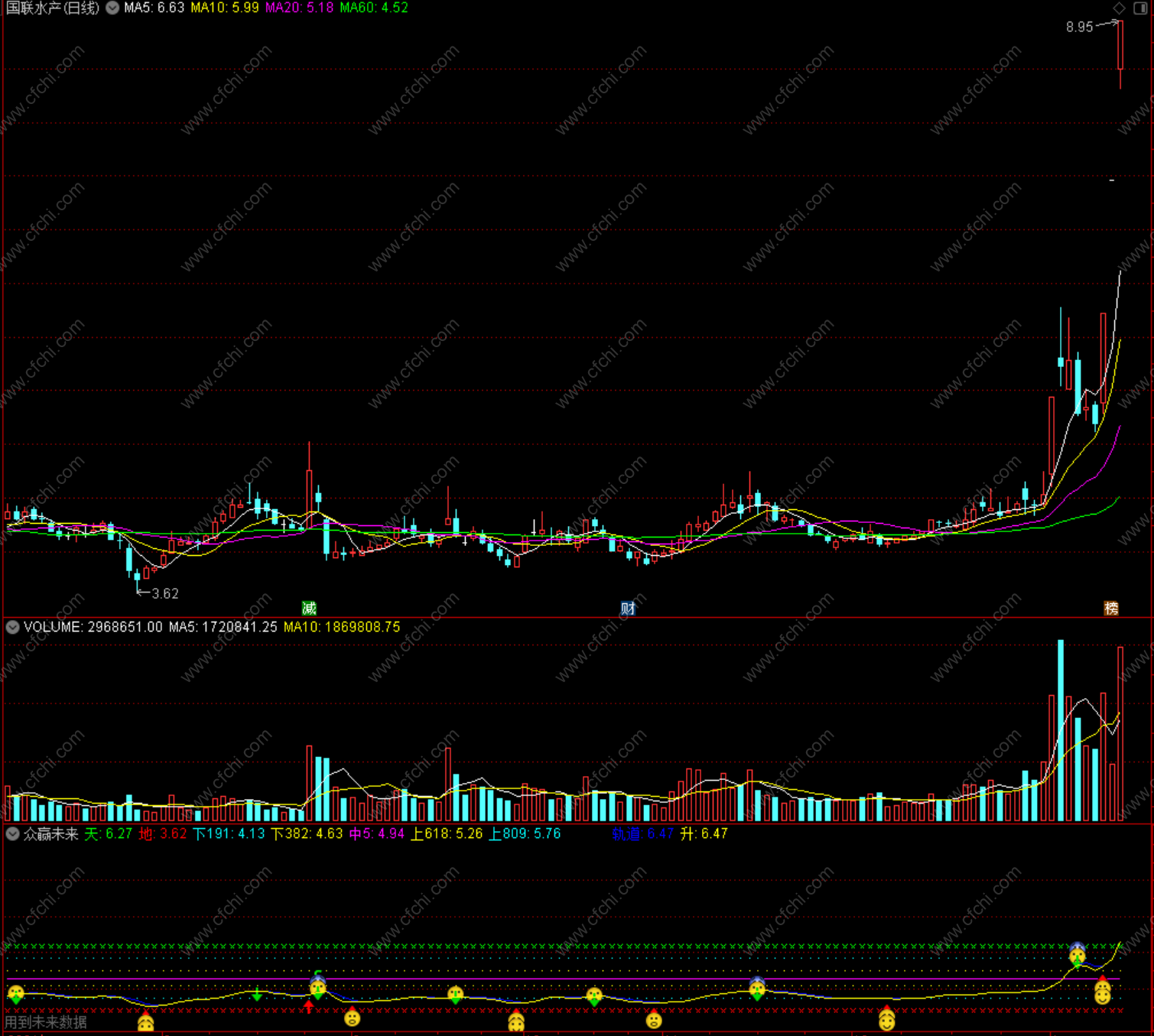Open the main chart indicator dropdown beside 国联水产(日线)
Screen dimensions: 1154x1036
pos(112,8)
